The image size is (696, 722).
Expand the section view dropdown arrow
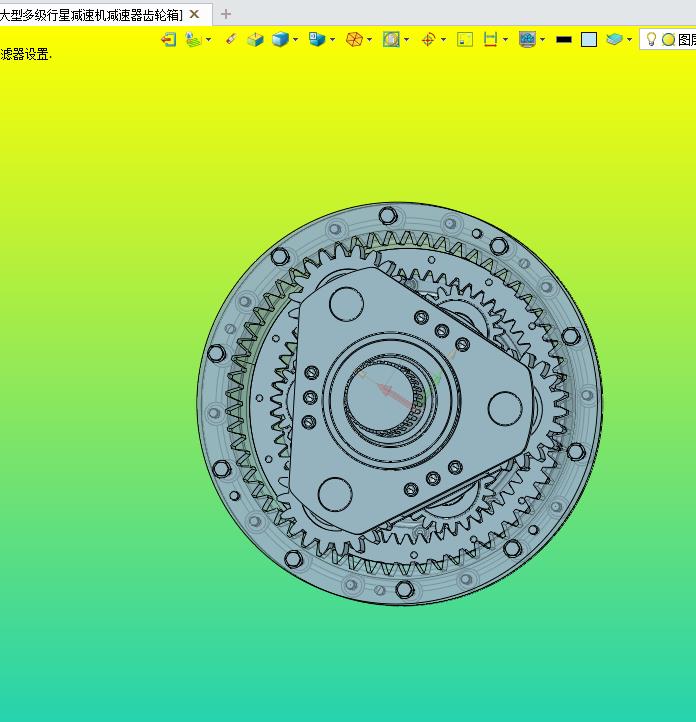[x=406, y=40]
